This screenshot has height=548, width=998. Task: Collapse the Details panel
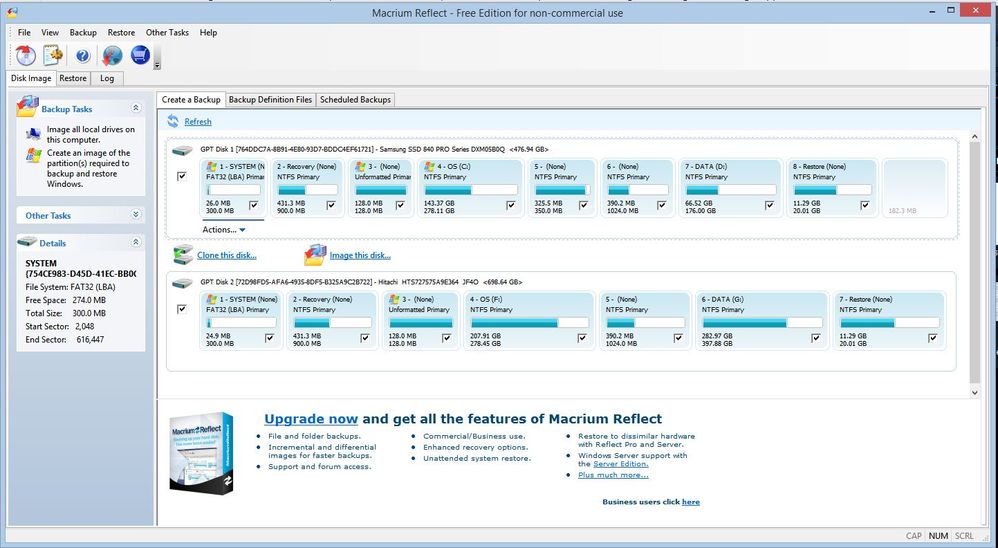(136, 242)
